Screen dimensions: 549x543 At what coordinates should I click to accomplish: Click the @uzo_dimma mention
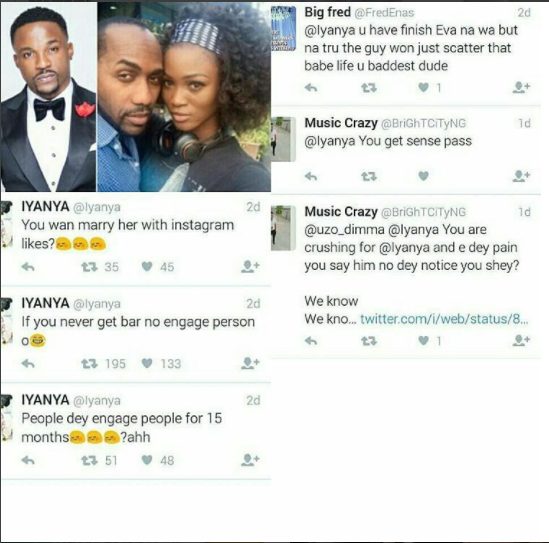(x=345, y=230)
